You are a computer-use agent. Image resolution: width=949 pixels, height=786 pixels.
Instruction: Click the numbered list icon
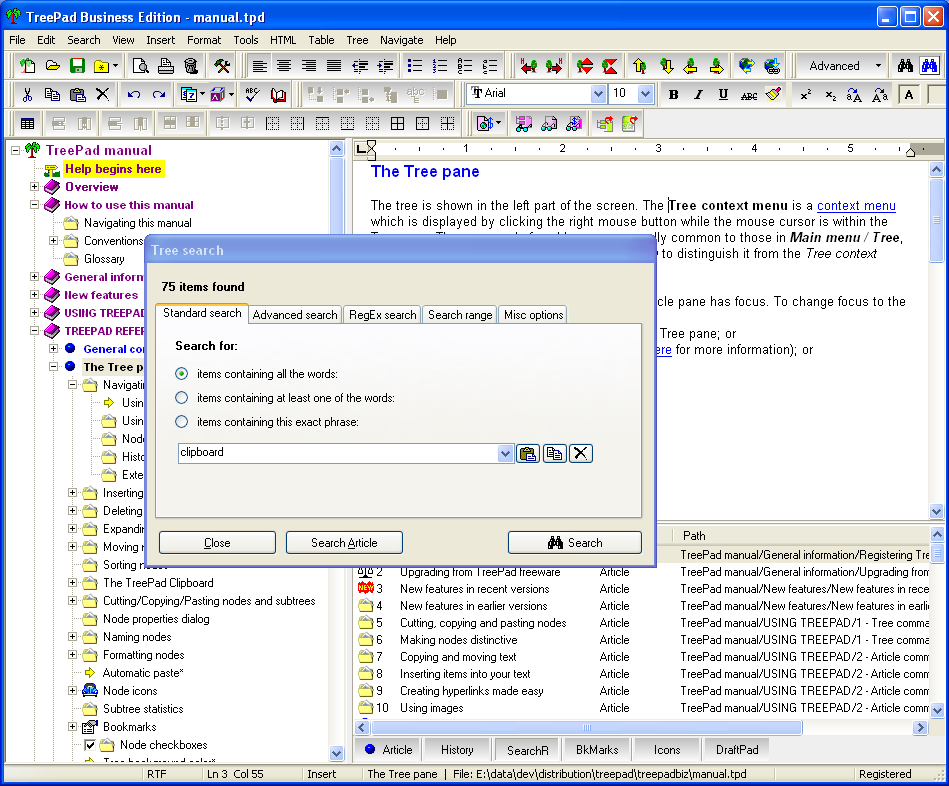(440, 65)
